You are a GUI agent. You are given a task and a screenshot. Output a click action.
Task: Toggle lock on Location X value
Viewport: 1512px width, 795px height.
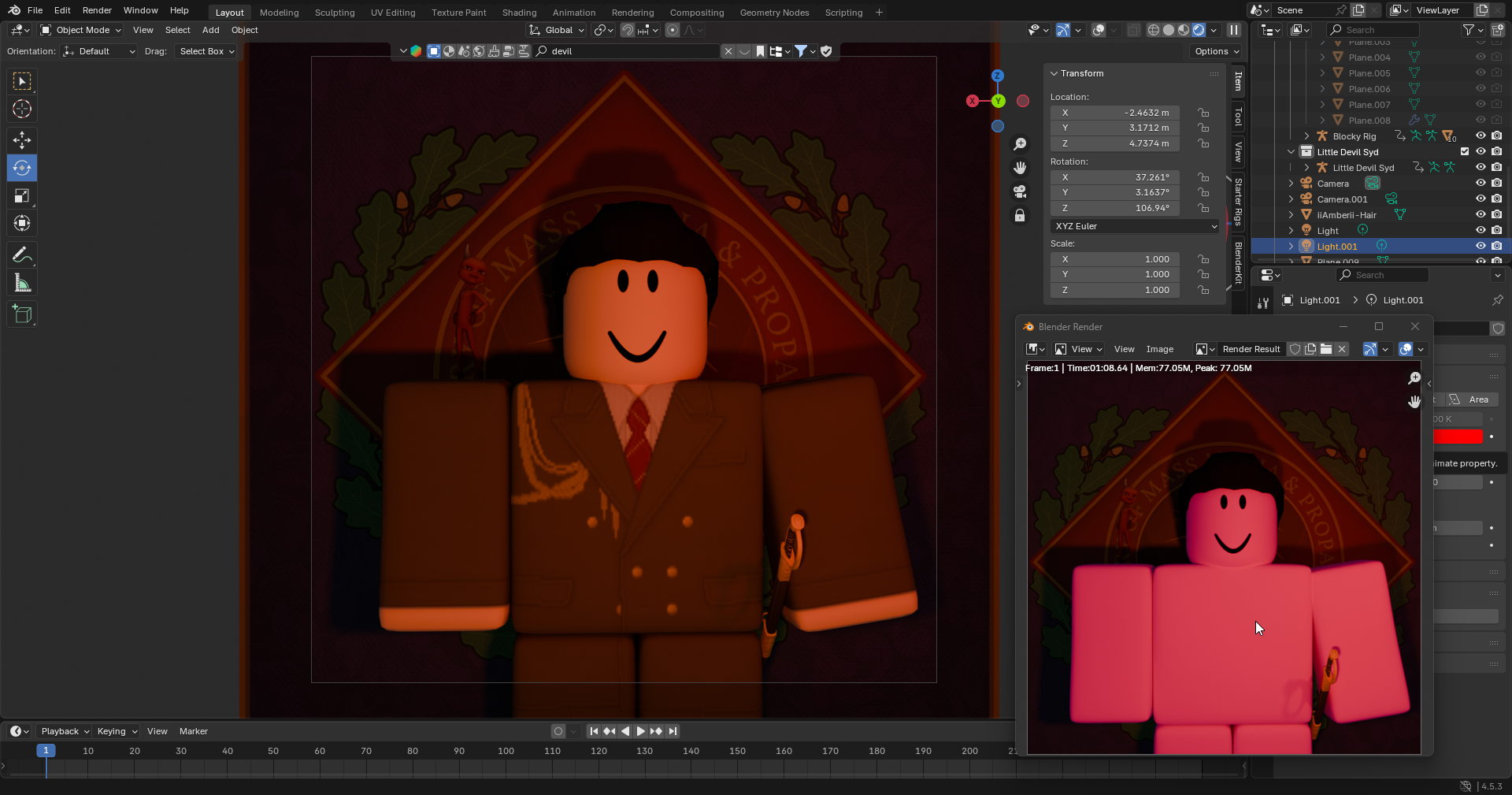pos(1203,113)
